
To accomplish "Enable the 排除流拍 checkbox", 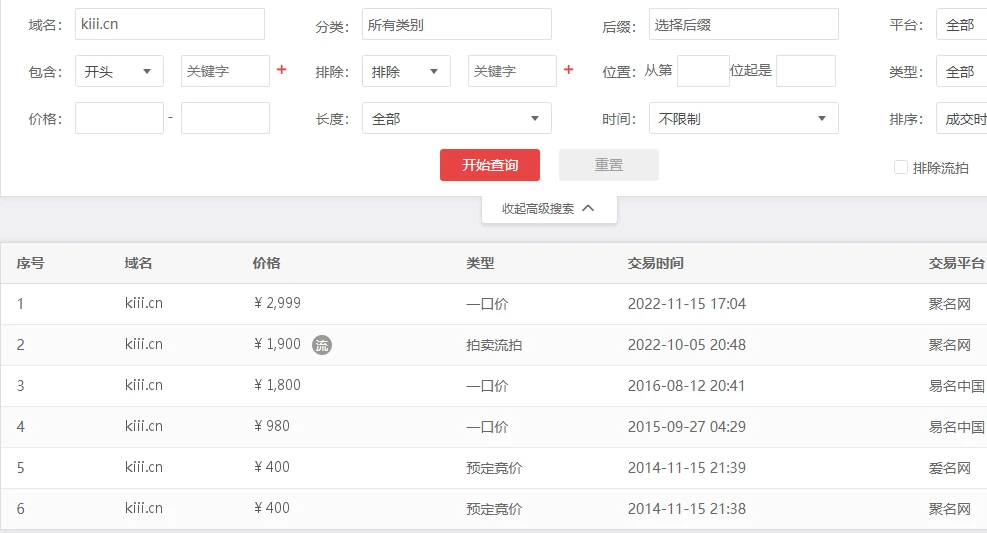I will click(x=901, y=168).
